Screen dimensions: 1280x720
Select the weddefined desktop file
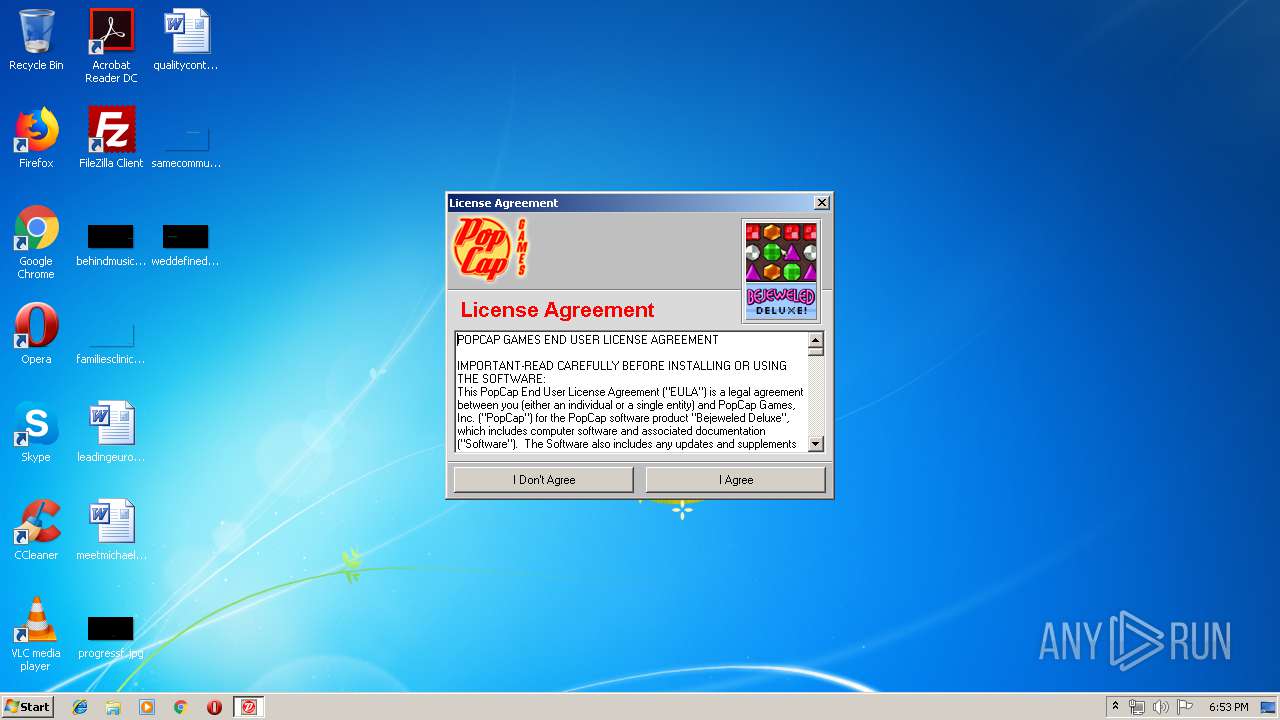pos(186,244)
